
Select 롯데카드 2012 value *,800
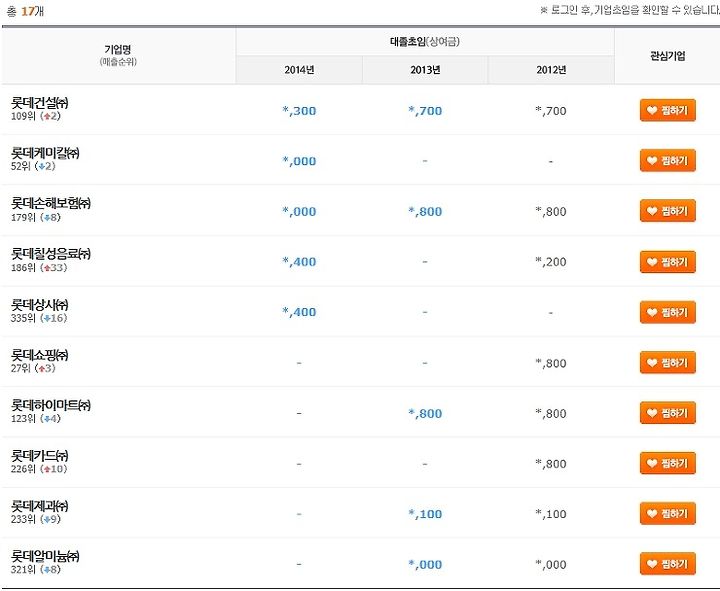click(x=551, y=464)
